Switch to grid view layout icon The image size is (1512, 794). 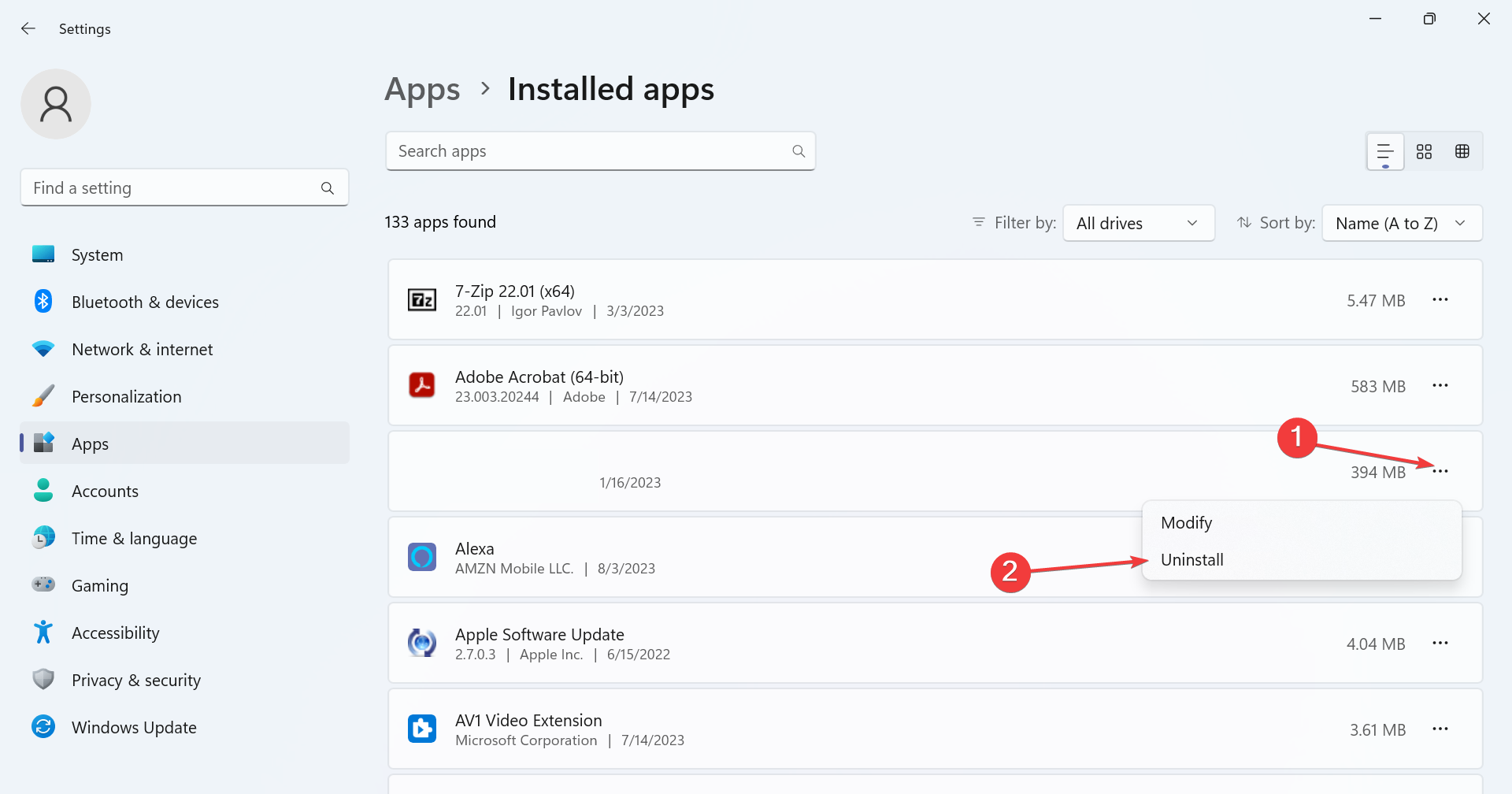1424,151
